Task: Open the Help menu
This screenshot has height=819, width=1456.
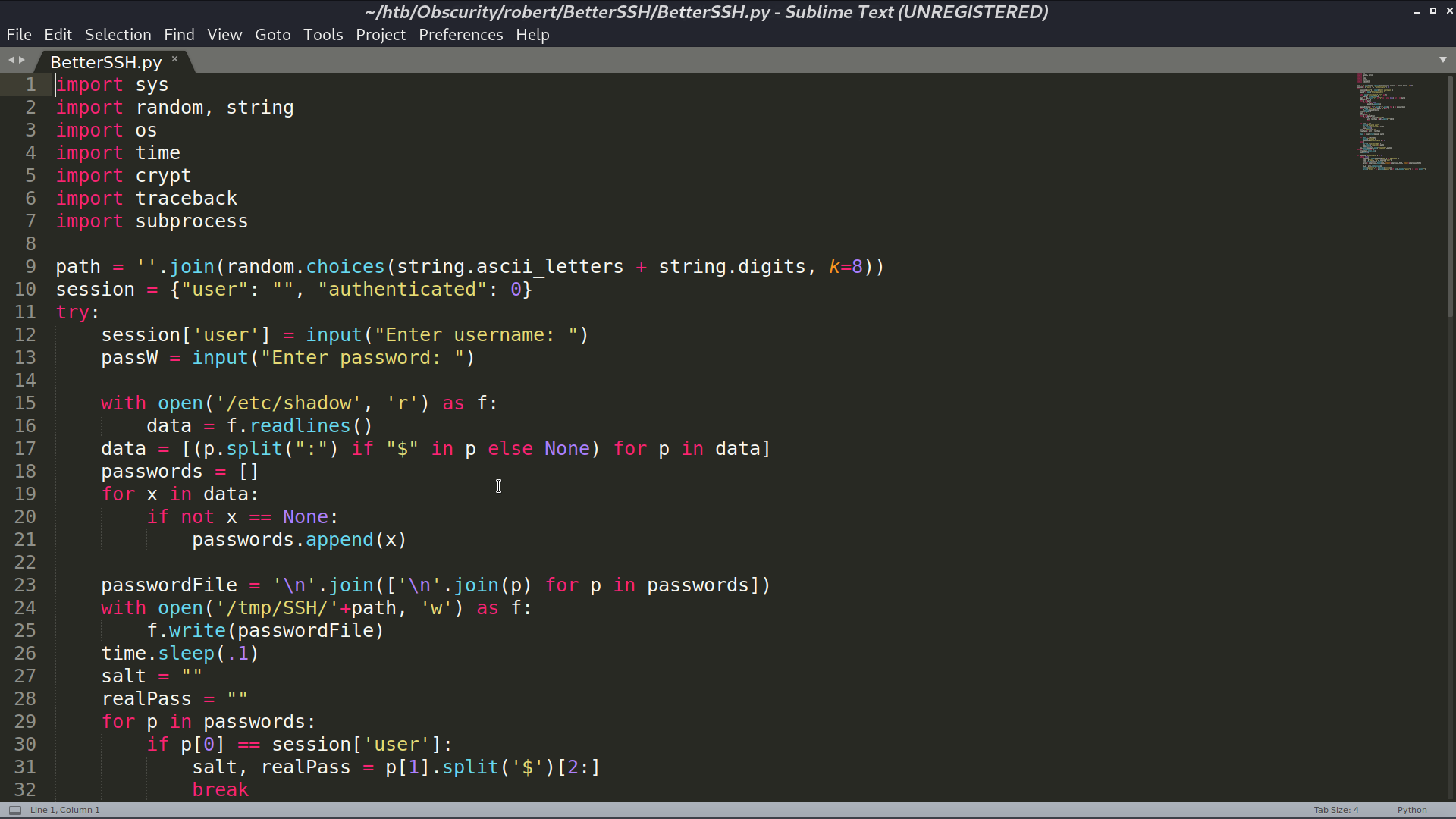Action: coord(532,35)
